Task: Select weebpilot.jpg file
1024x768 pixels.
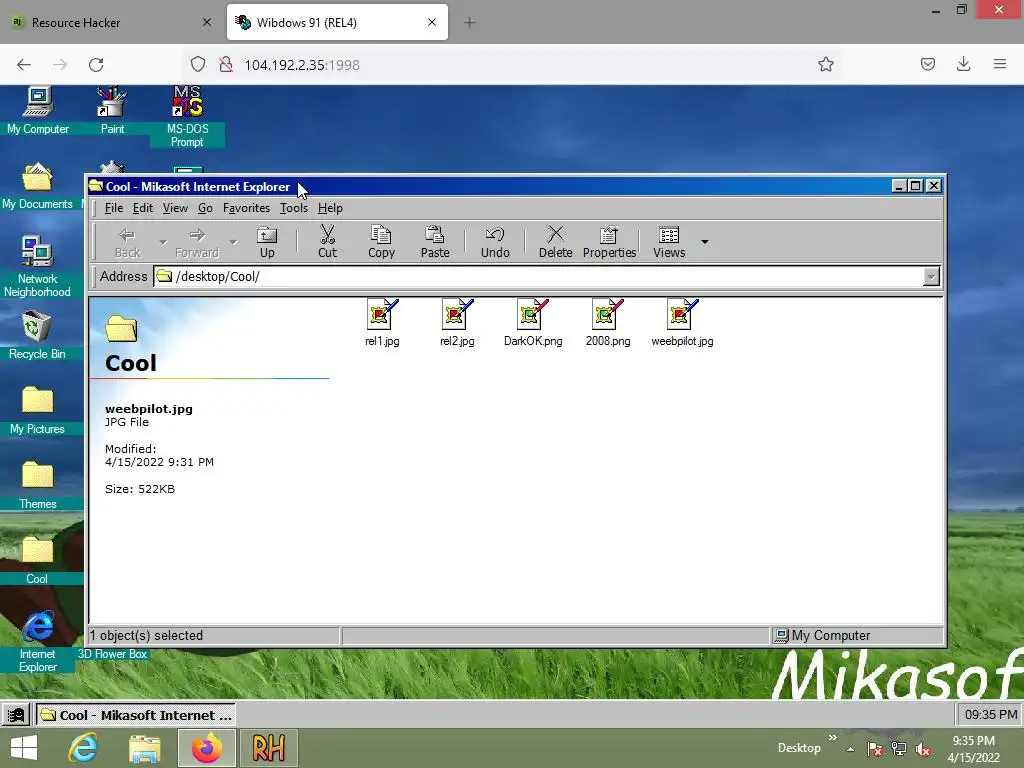Action: [682, 323]
